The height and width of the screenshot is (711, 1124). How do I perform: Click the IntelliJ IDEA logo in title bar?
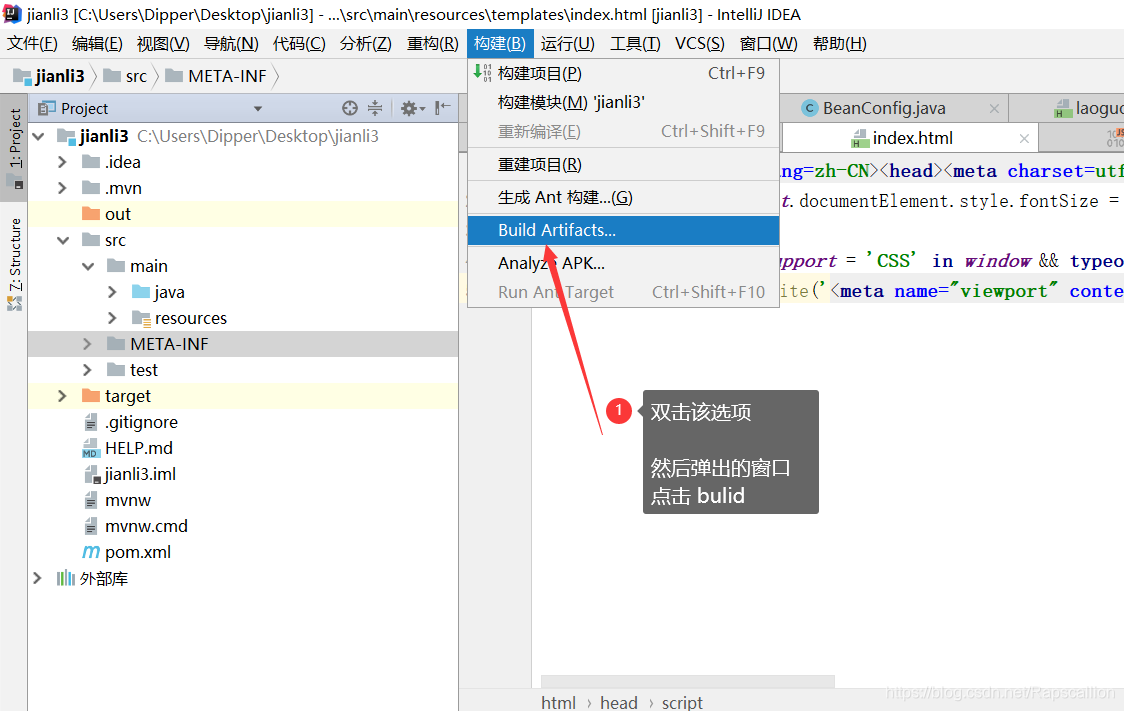12,14
